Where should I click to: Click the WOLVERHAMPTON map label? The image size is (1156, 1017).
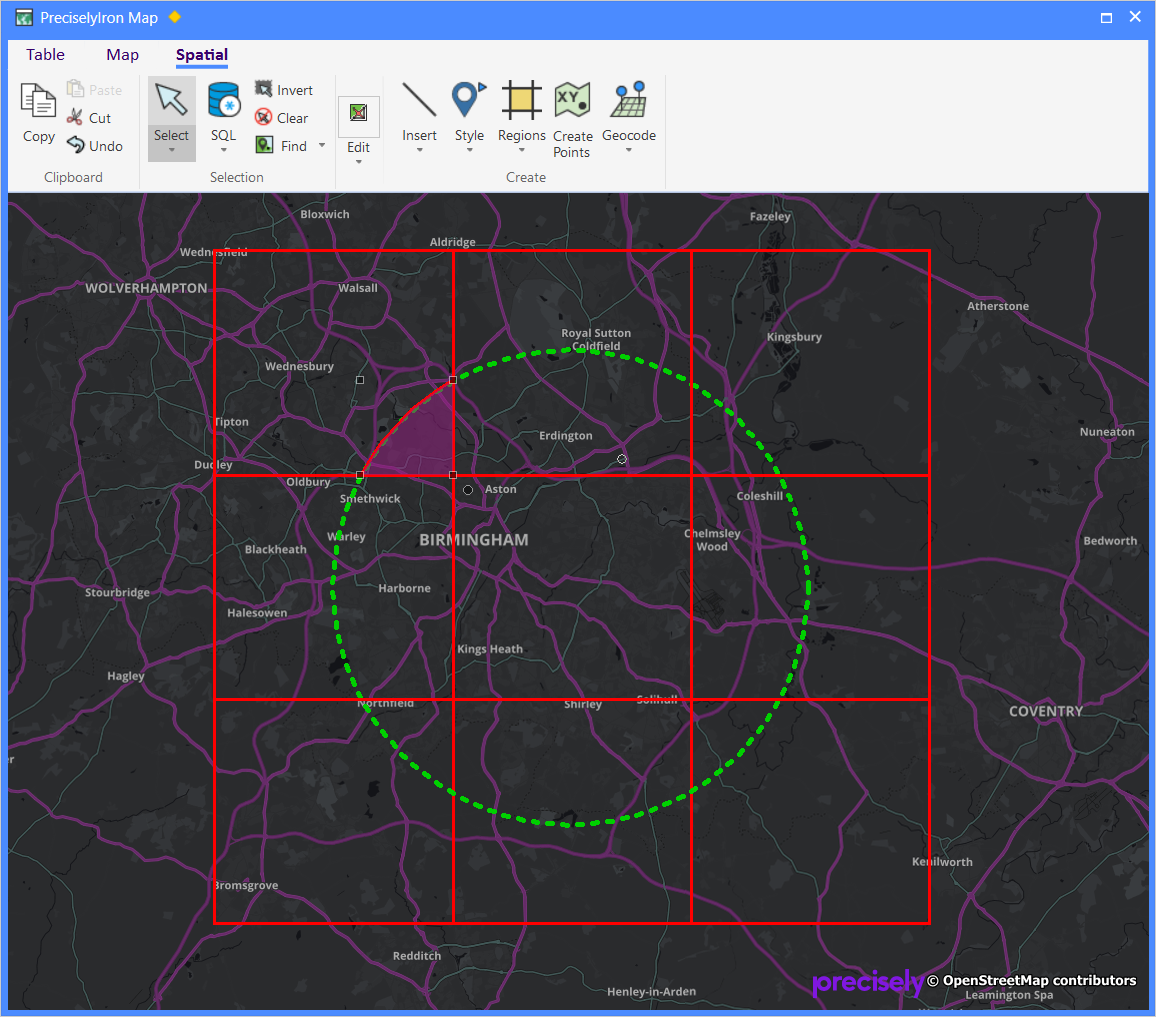pyautogui.click(x=146, y=288)
